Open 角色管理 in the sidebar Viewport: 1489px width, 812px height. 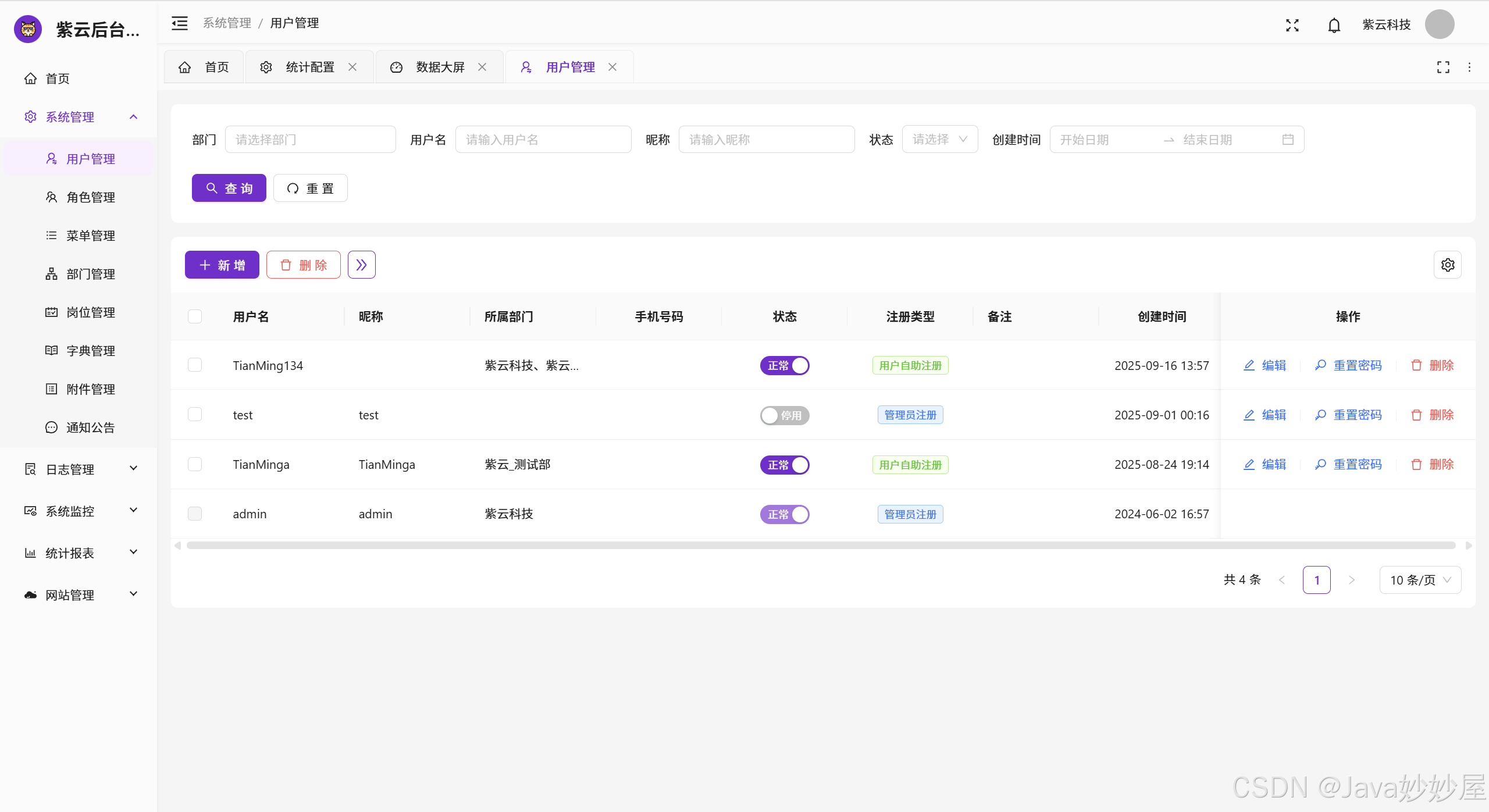79,197
